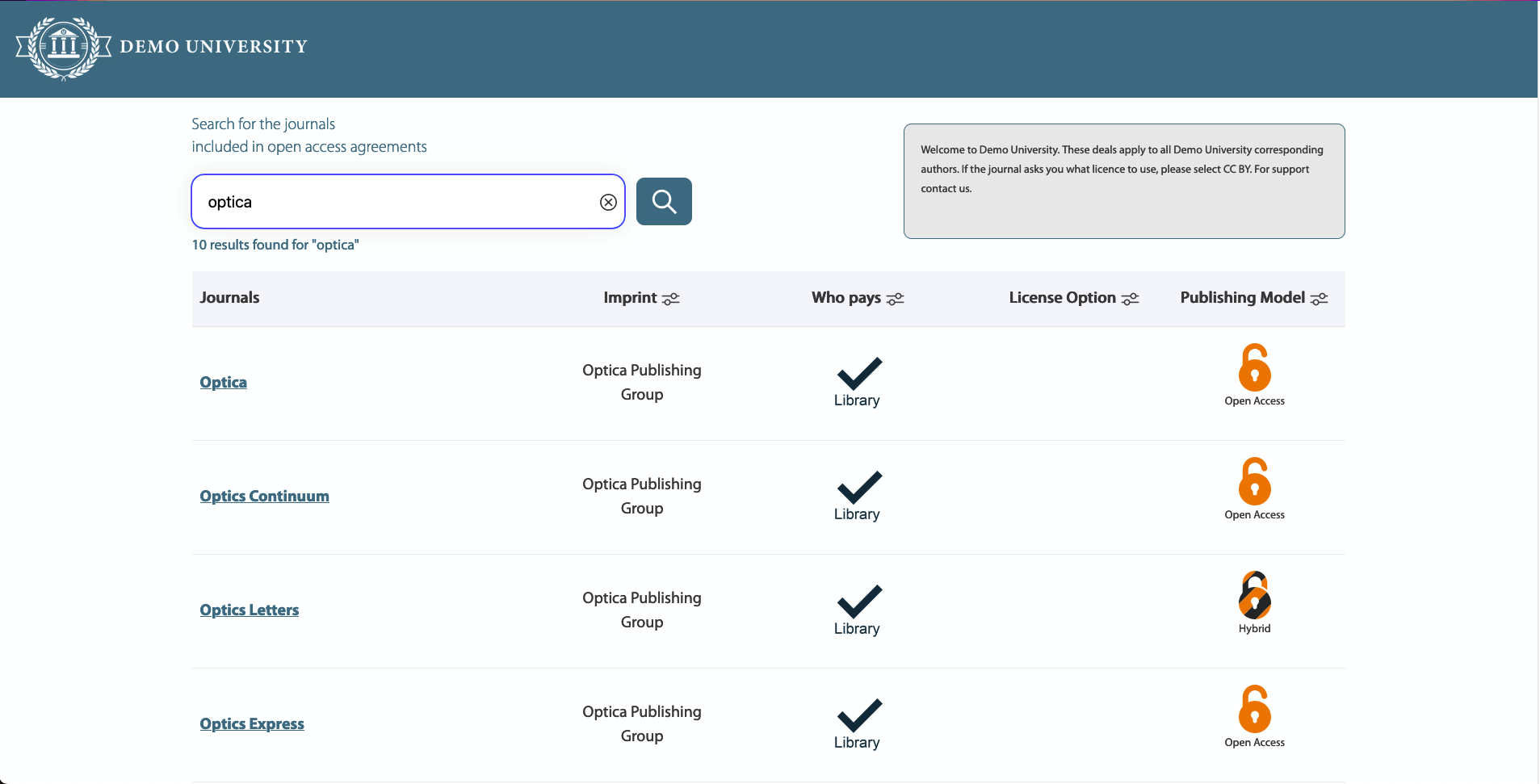Image resolution: width=1540 pixels, height=784 pixels.
Task: Open the Who pays filter control
Action: tap(895, 299)
